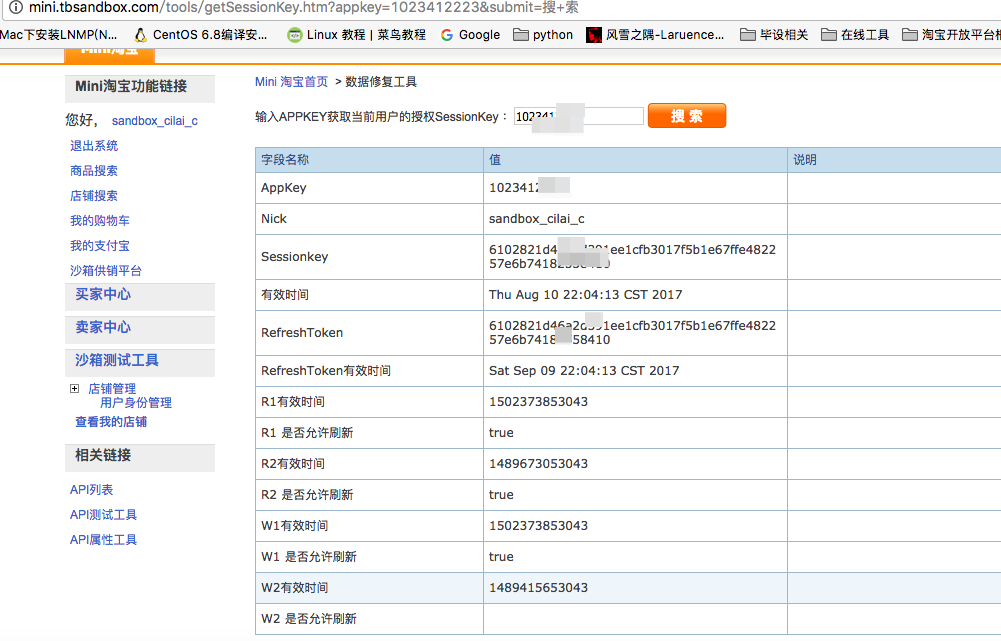The width and height of the screenshot is (1001, 641).
Task: Select the W1有效时间 value 1502373853043
Action: pos(538,525)
